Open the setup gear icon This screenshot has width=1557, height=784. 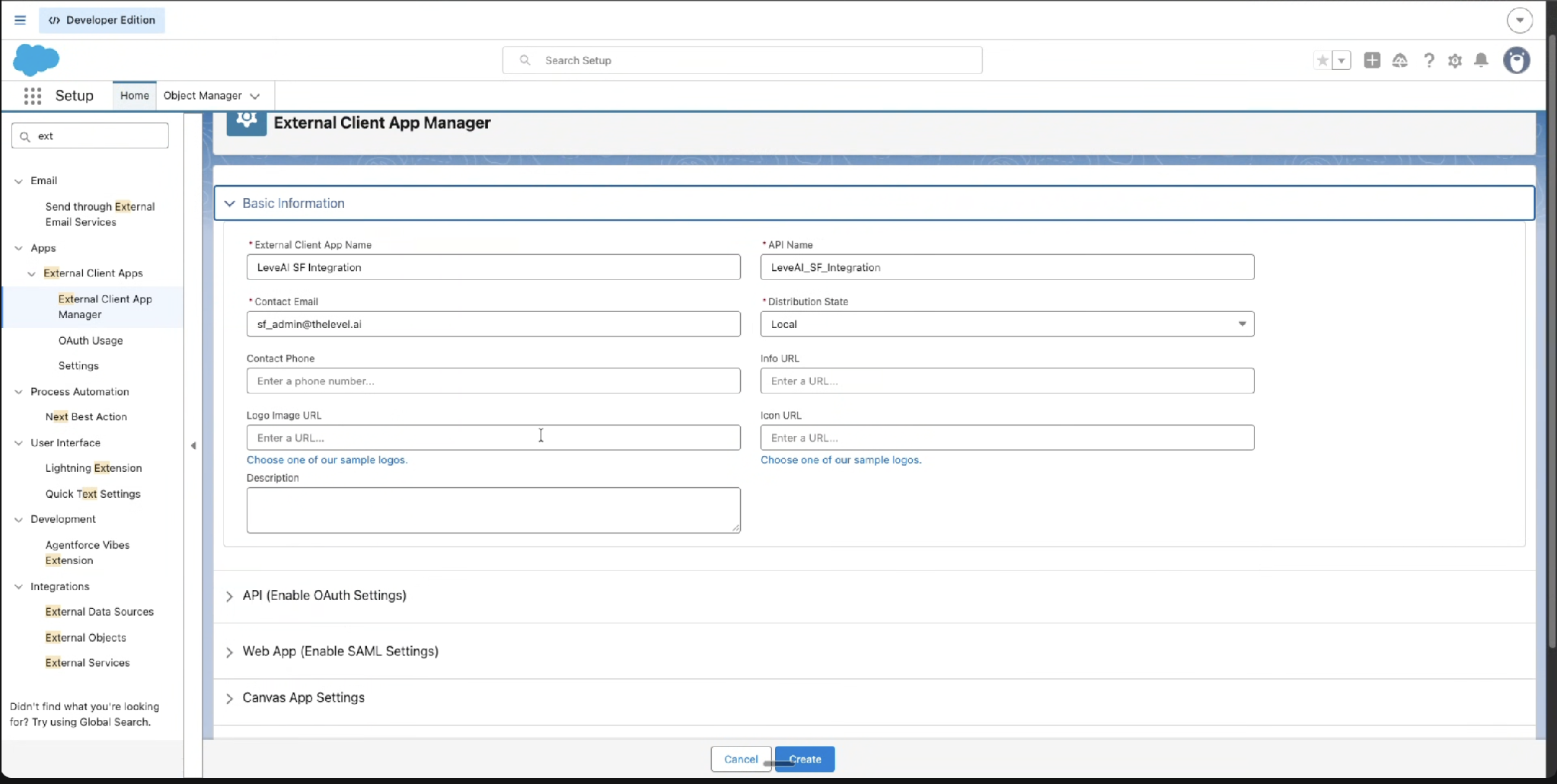(x=1455, y=60)
